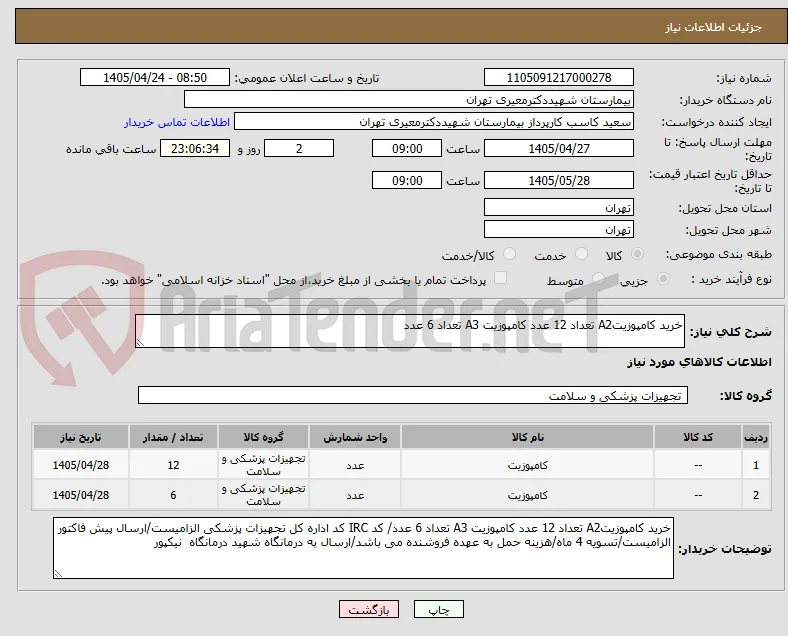Screen dimensions: 788x636
Task: Click the response deadline hour 09:00 field
Action: (407, 148)
